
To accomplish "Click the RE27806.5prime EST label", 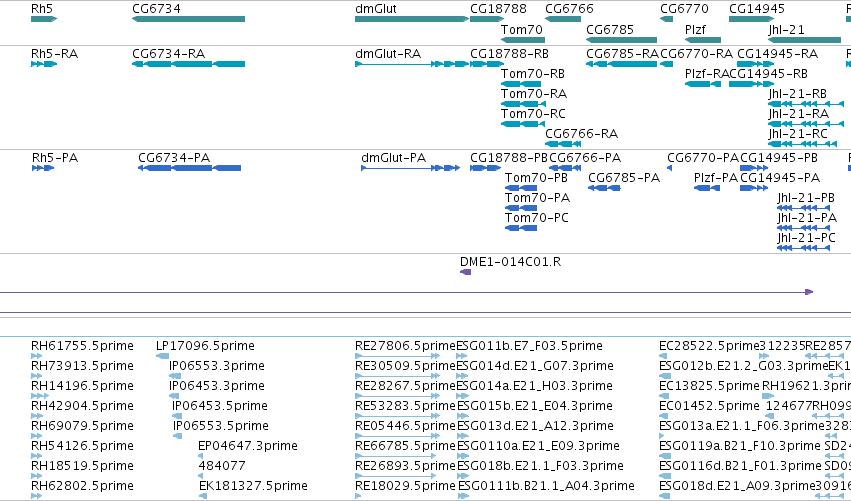I will pyautogui.click(x=405, y=346).
